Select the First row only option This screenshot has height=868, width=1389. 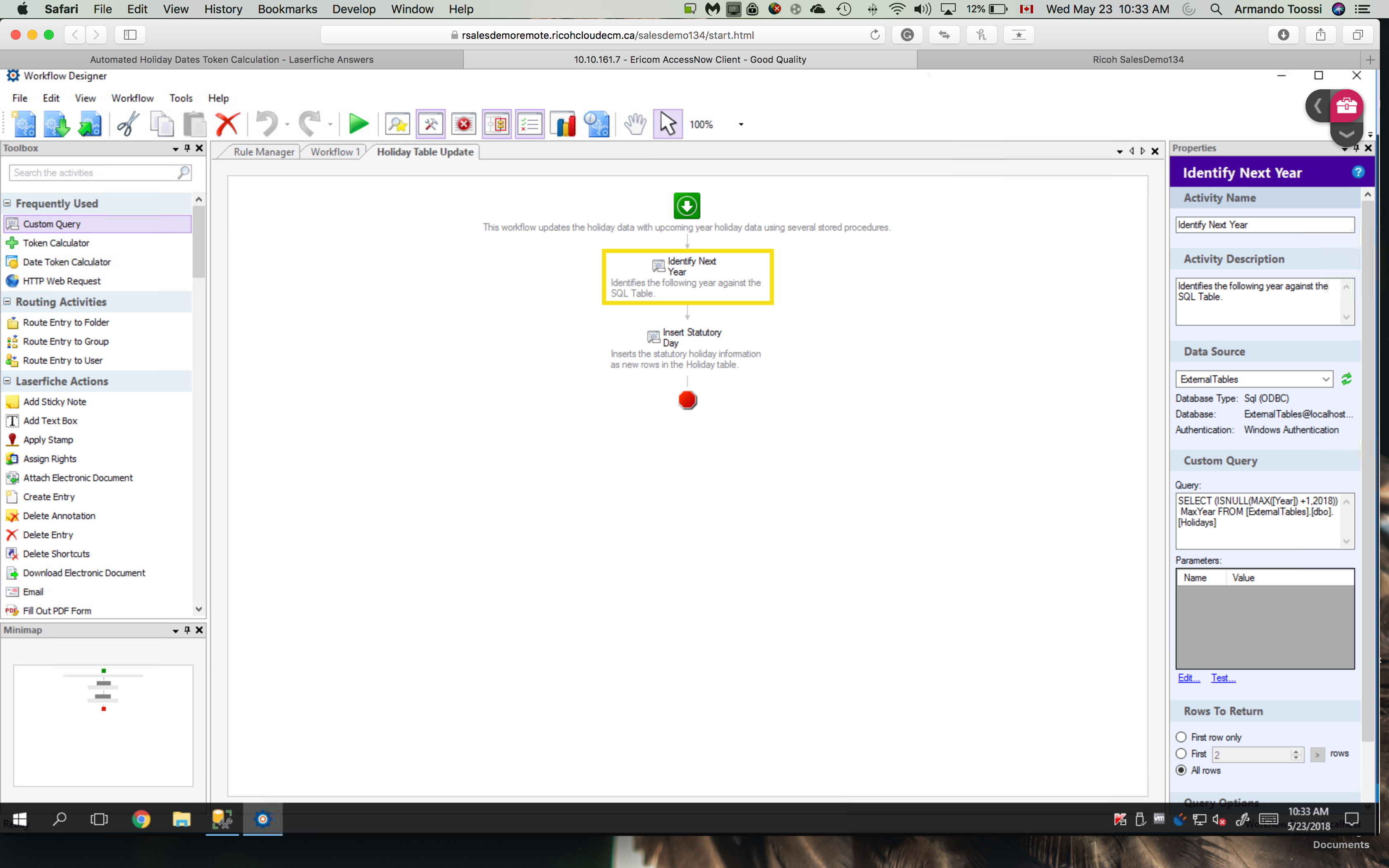tap(1181, 737)
